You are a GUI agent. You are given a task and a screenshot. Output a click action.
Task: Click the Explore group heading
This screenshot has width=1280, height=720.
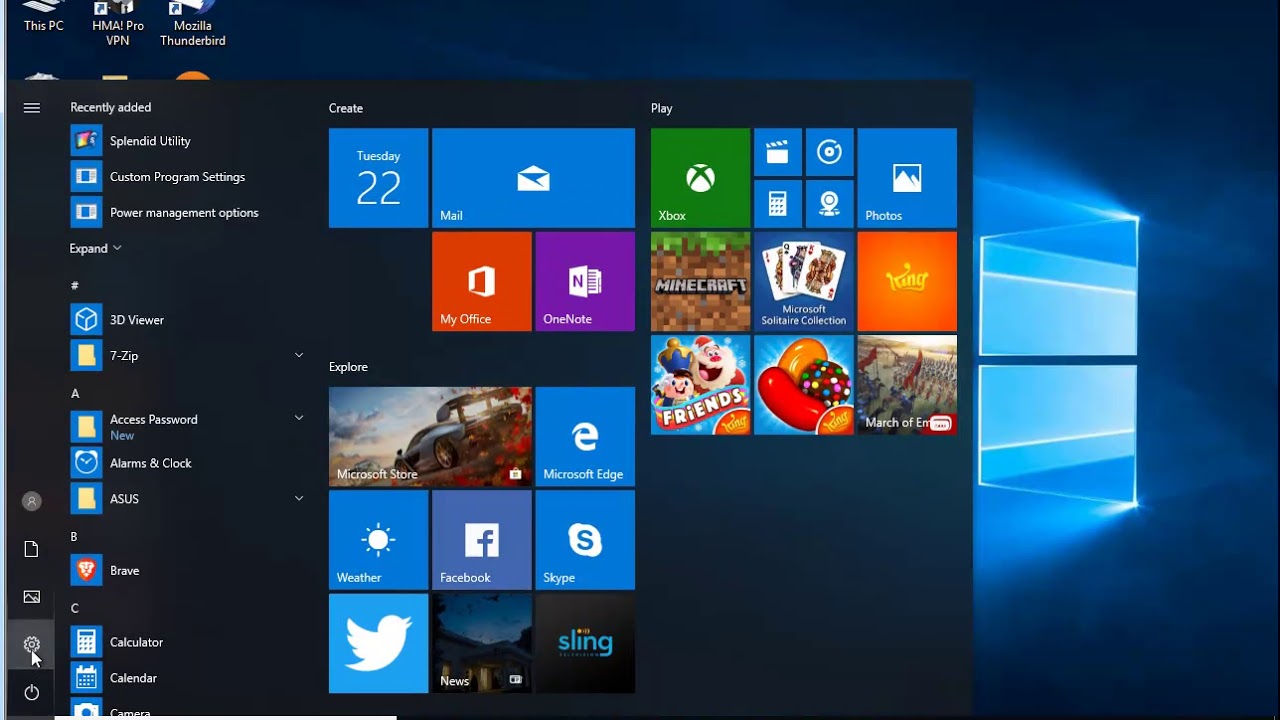(348, 367)
